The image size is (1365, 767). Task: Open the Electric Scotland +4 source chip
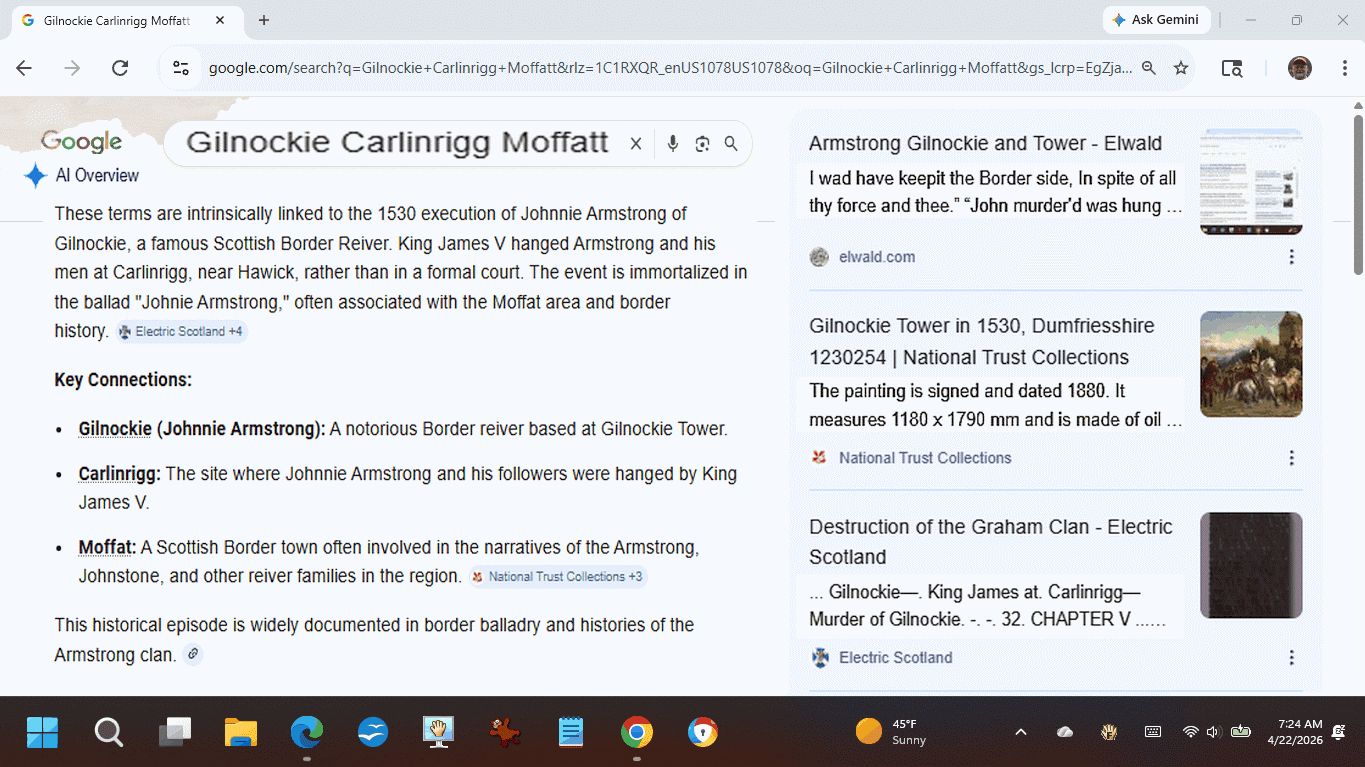tap(181, 332)
